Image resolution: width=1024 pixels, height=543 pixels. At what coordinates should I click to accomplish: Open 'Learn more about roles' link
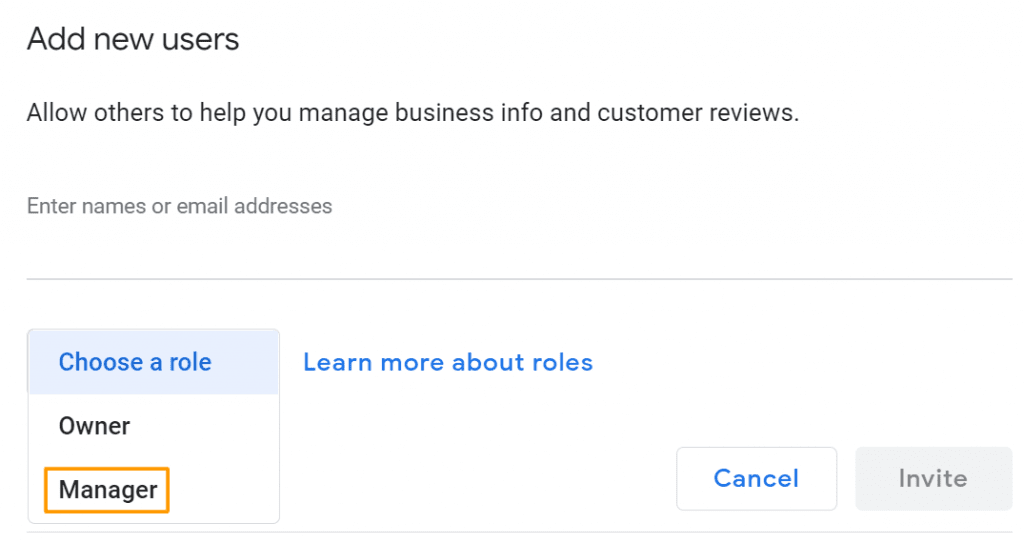pyautogui.click(x=448, y=362)
